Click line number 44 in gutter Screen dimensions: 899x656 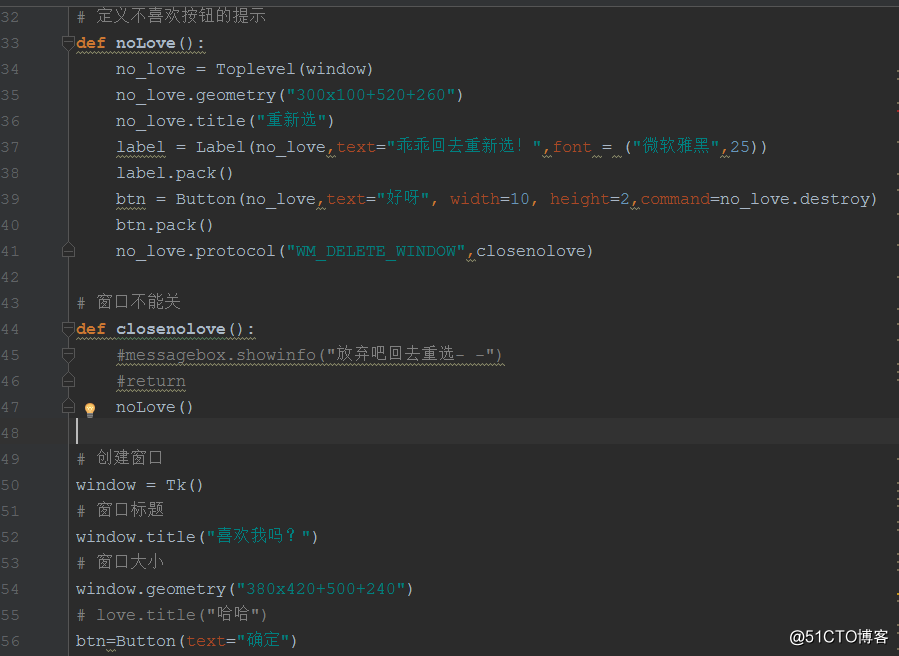(x=10, y=330)
